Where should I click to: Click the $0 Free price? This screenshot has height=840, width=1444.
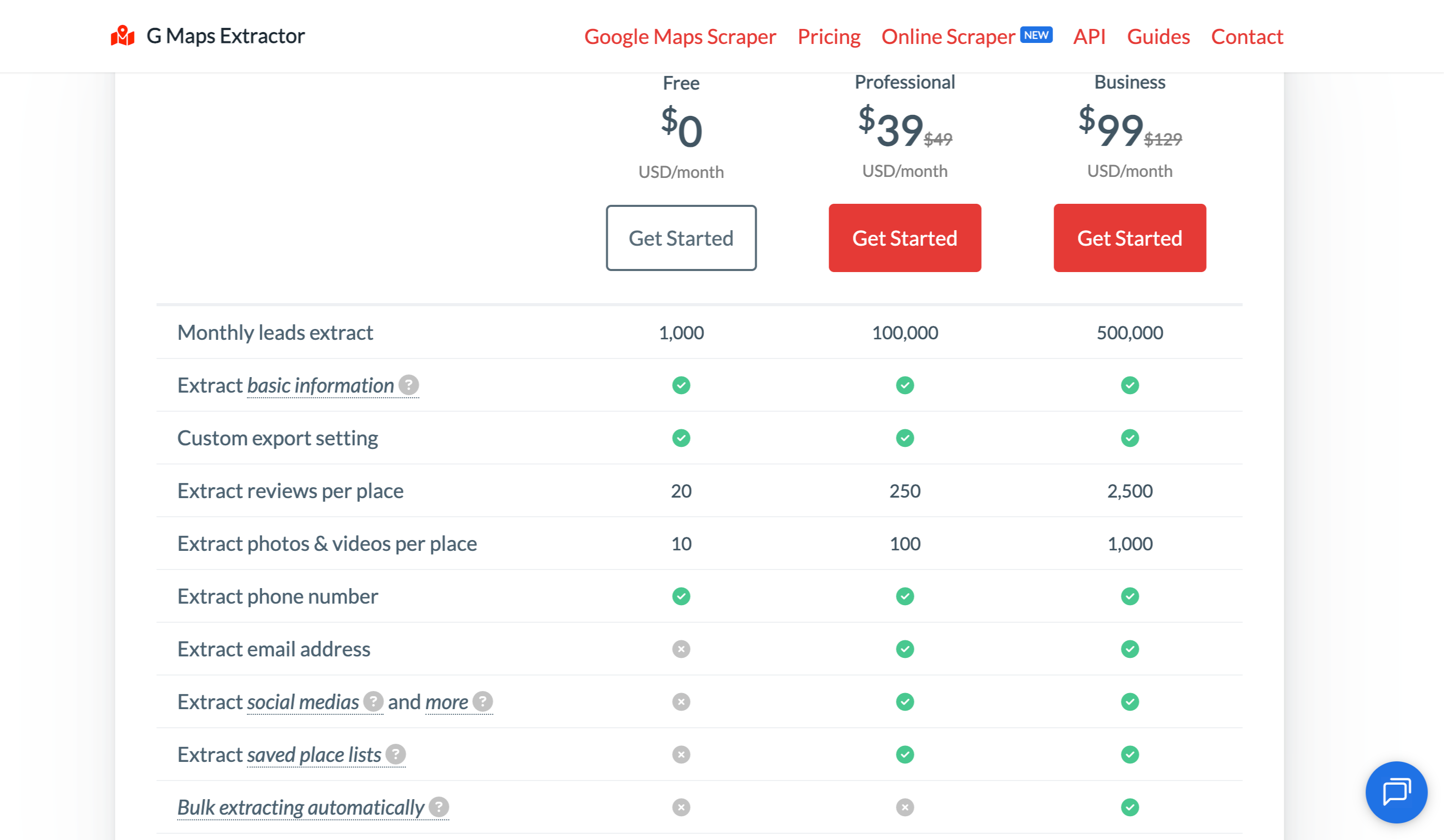(681, 128)
